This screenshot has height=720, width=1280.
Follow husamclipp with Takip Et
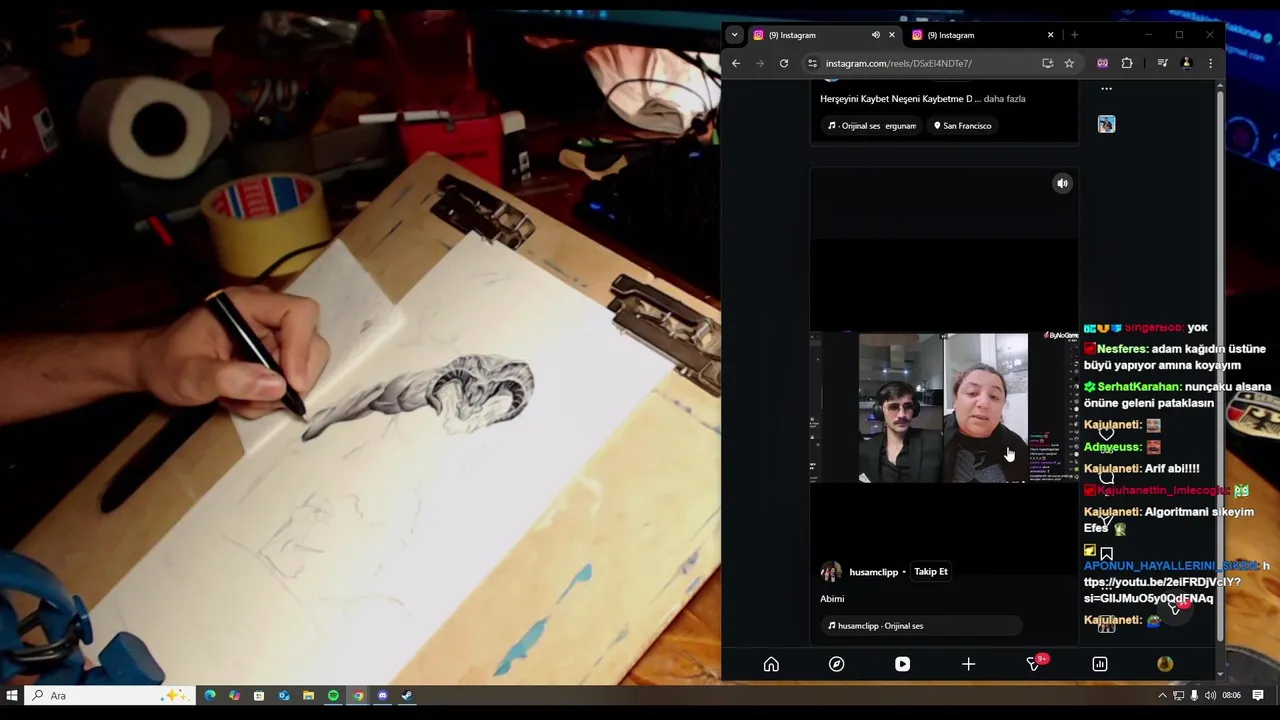point(931,572)
